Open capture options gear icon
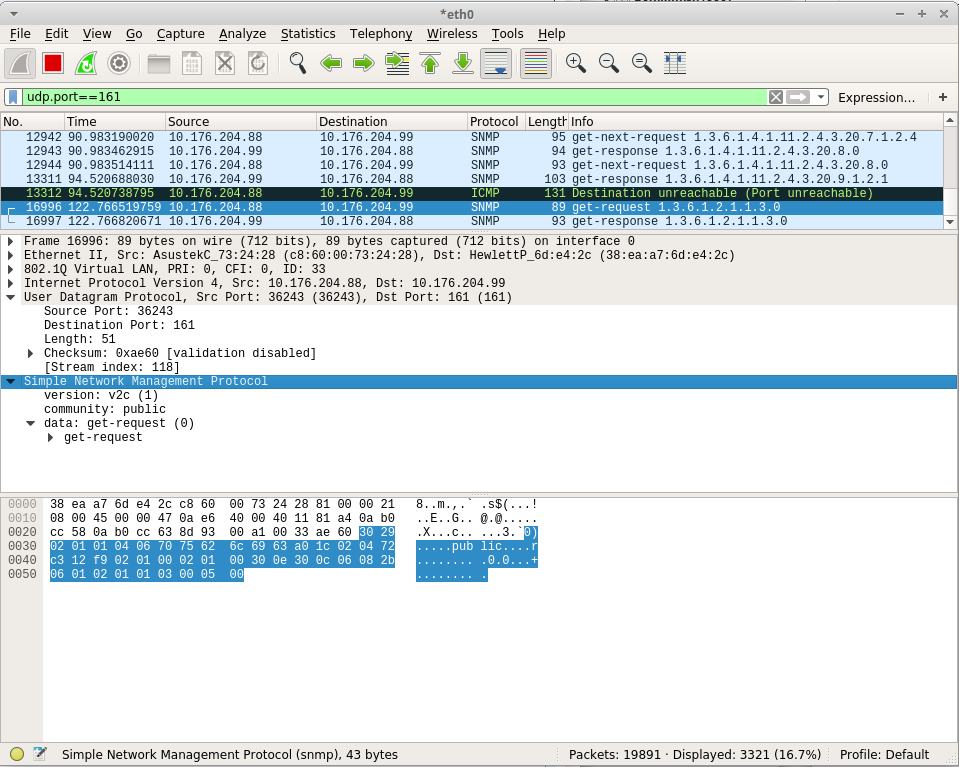 click(x=119, y=63)
